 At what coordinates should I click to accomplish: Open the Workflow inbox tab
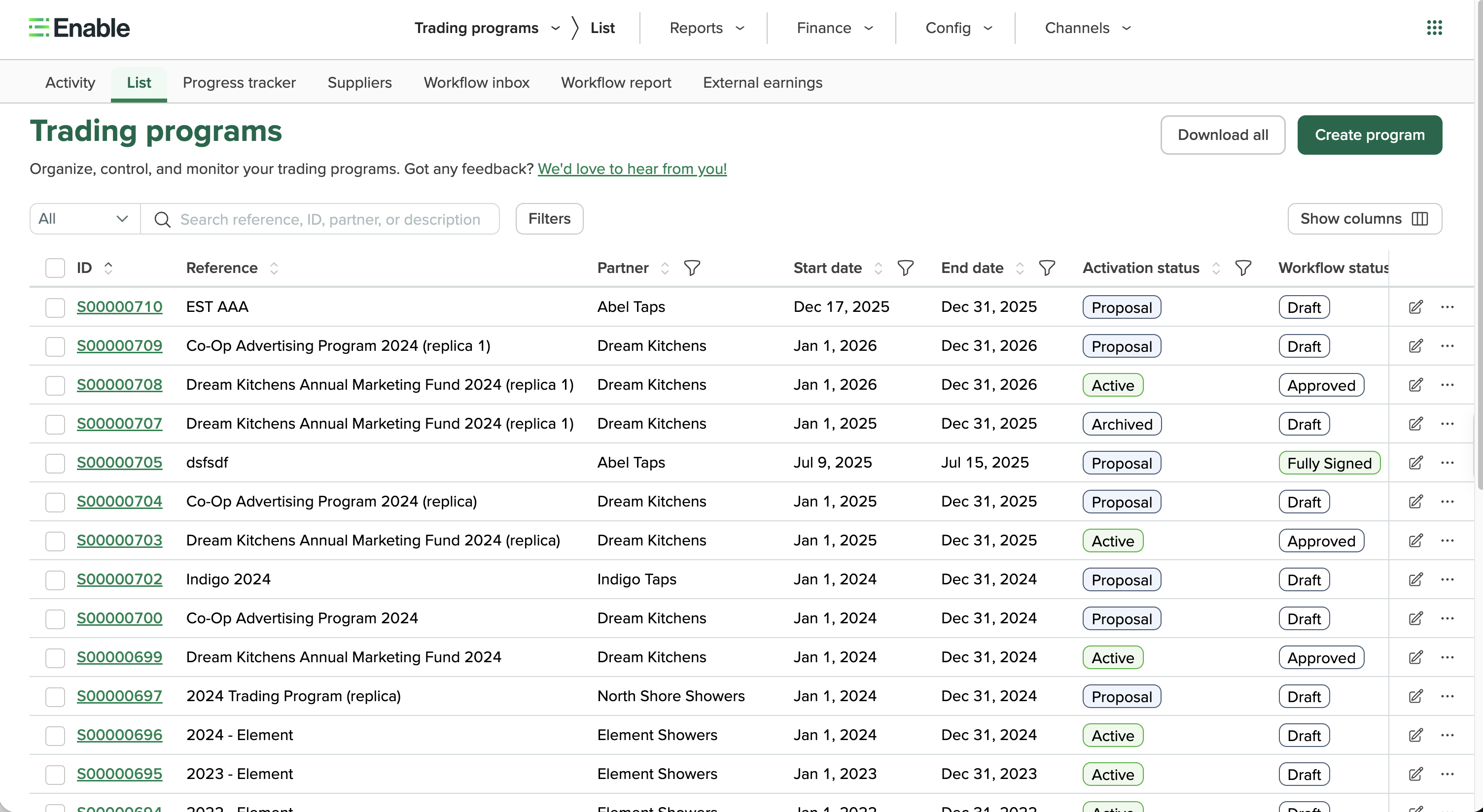(476, 83)
